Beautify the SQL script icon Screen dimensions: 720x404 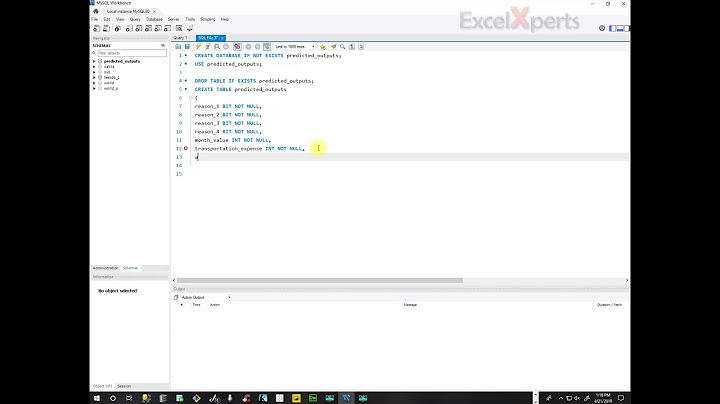334,47
